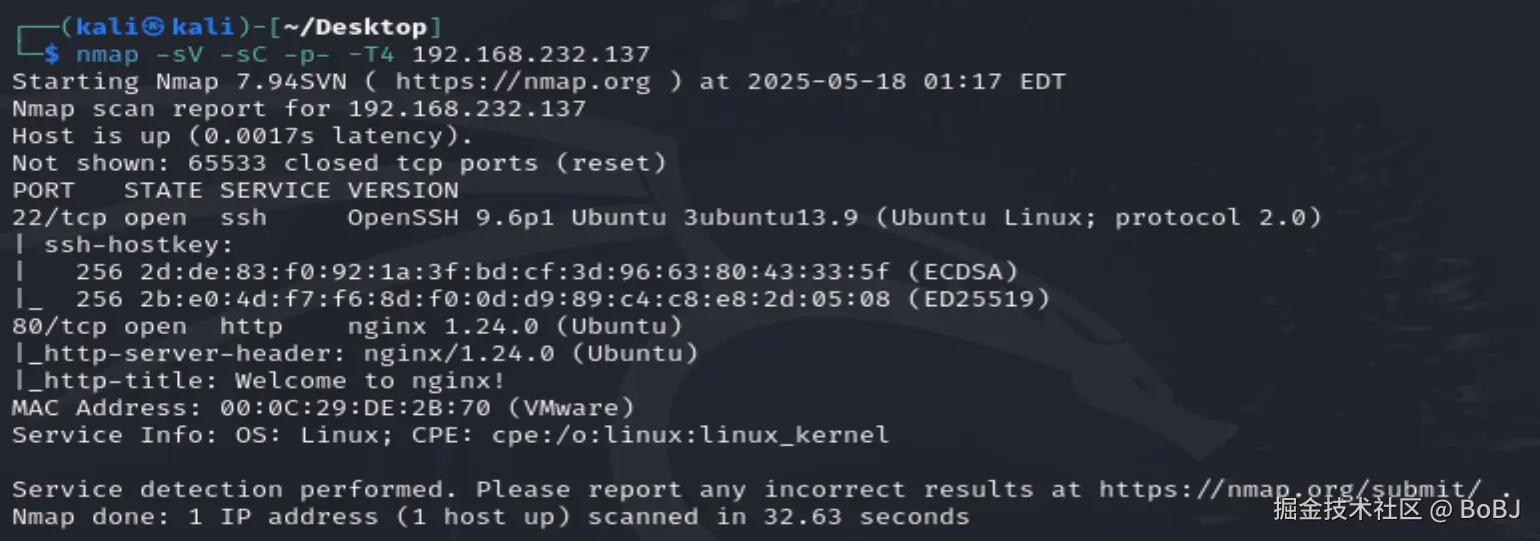Image resolution: width=1540 pixels, height=541 pixels.
Task: Click the BoBJ watermark text
Action: 1490,509
